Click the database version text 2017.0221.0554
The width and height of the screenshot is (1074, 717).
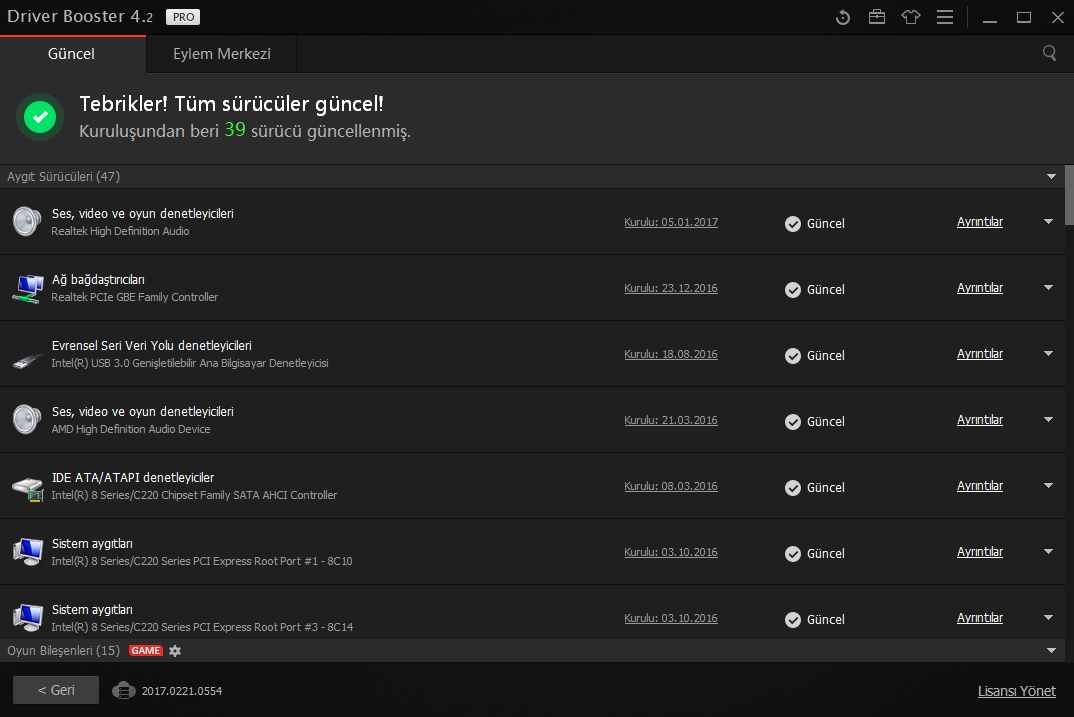pyautogui.click(x=182, y=691)
